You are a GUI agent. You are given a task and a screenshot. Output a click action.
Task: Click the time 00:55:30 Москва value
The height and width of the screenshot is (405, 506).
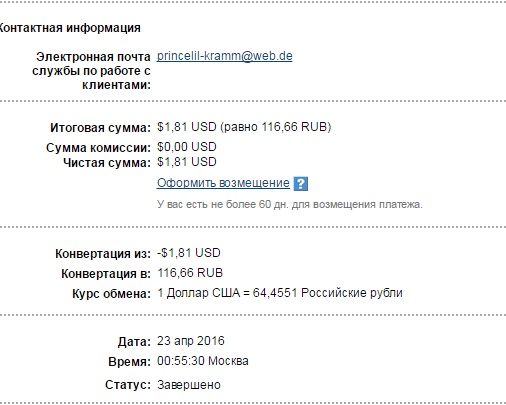coord(203,361)
